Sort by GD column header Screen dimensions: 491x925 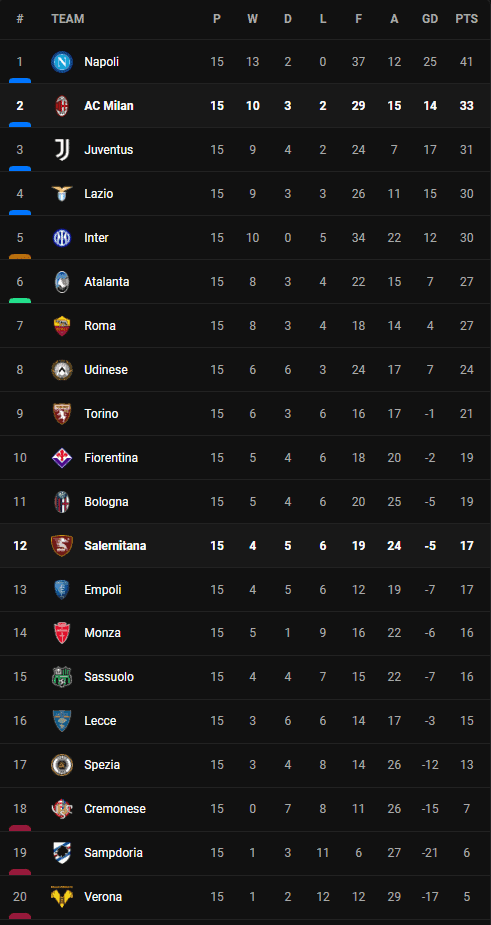coord(430,19)
